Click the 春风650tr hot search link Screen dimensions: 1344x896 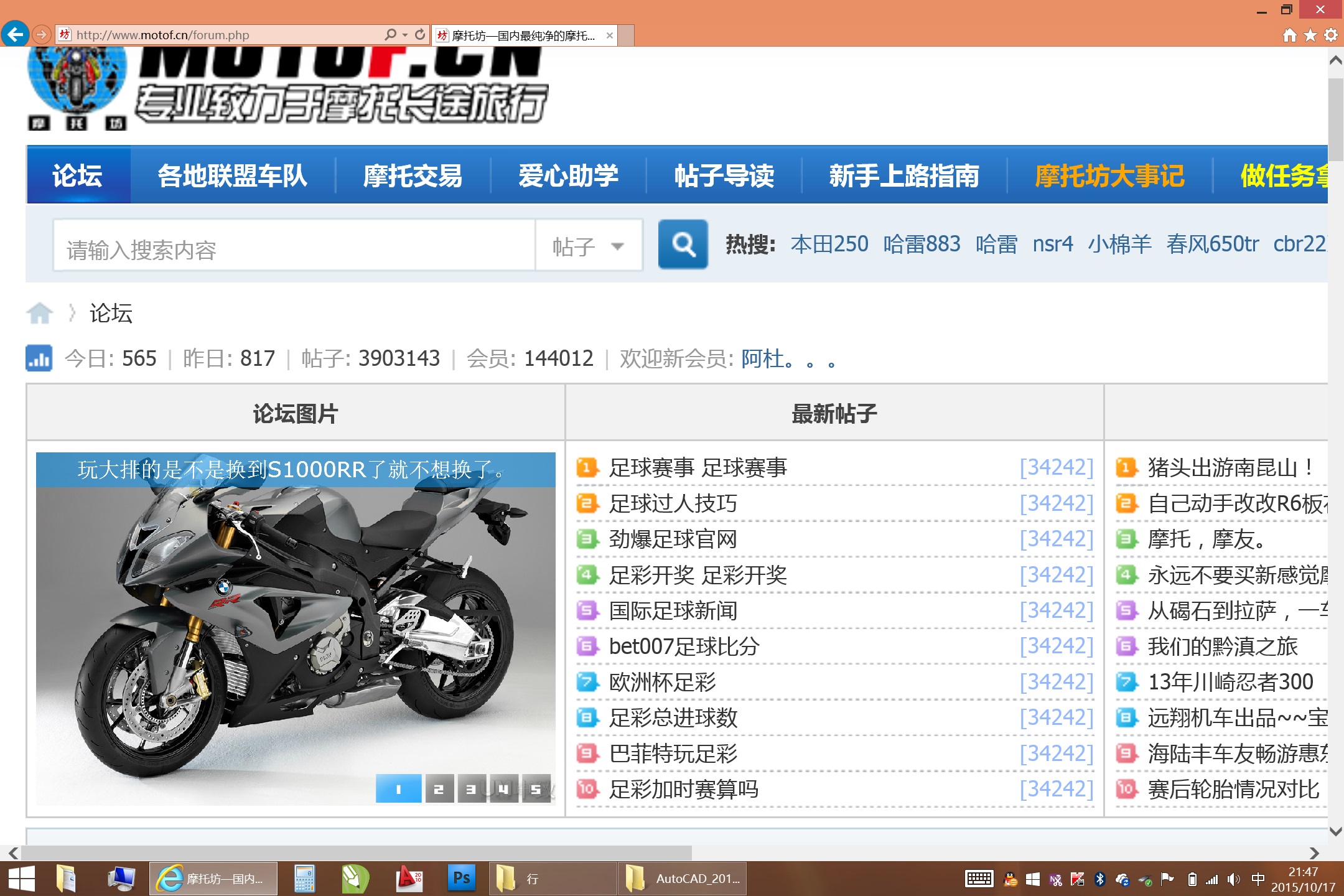[1212, 244]
